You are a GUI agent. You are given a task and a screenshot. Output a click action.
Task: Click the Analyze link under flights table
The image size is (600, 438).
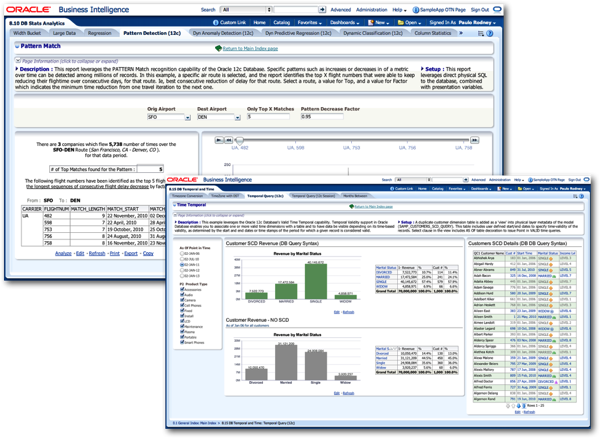pos(63,253)
